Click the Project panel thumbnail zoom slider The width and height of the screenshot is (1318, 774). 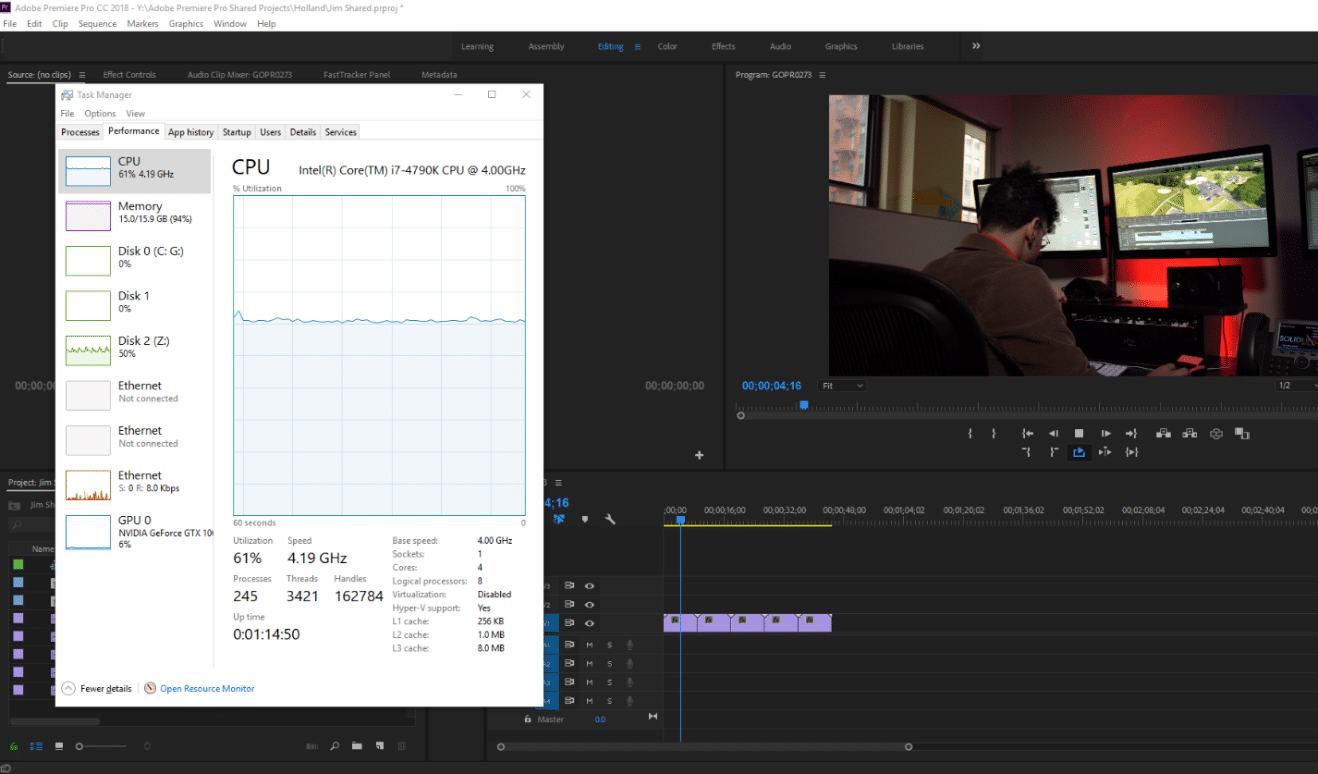80,746
